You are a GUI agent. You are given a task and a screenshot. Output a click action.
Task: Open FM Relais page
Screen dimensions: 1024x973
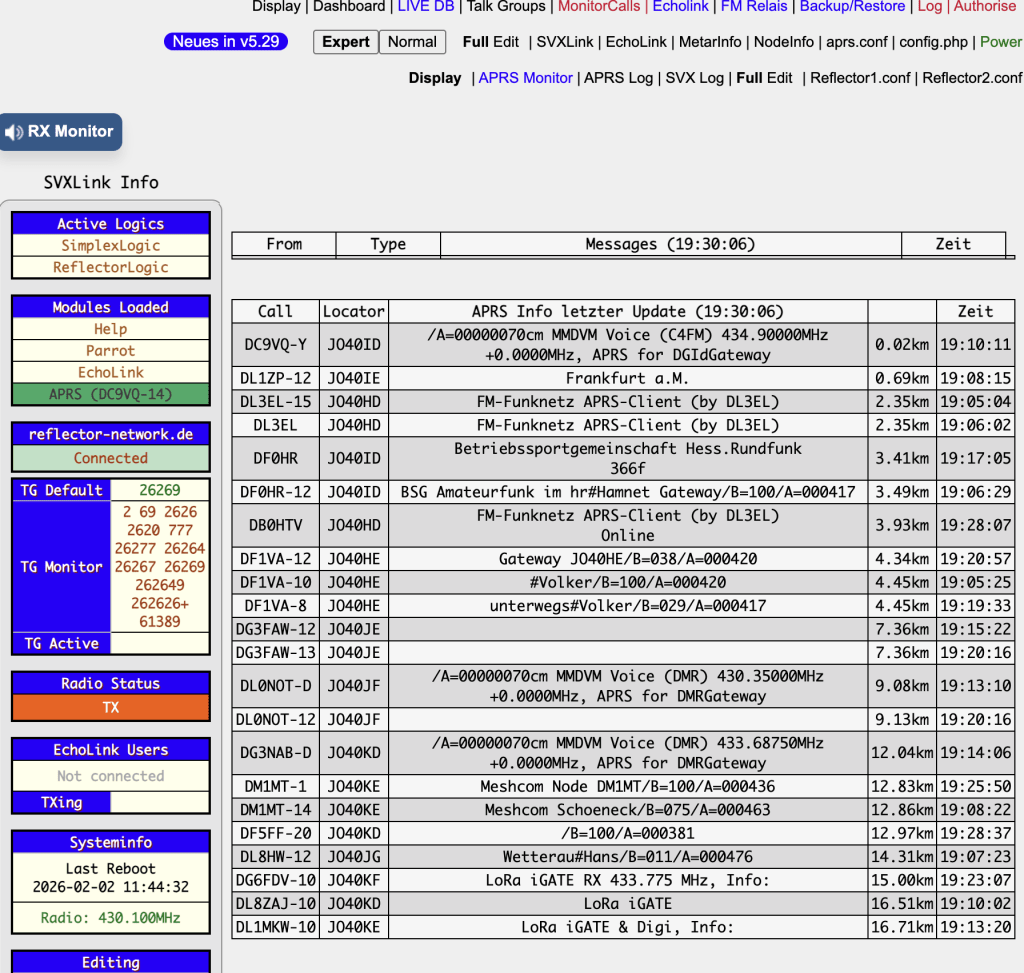point(754,7)
